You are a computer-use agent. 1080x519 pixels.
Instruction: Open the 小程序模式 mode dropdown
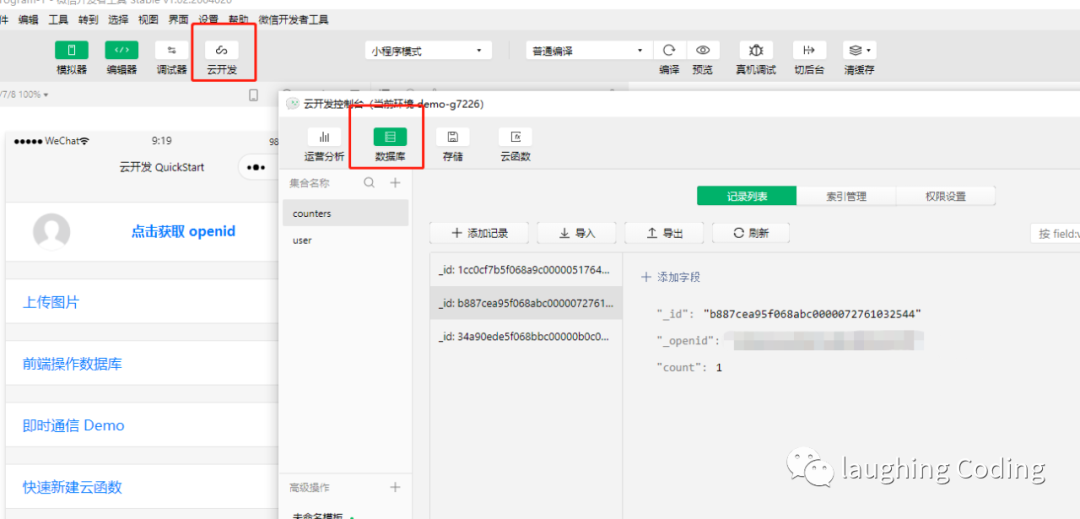[x=428, y=51]
